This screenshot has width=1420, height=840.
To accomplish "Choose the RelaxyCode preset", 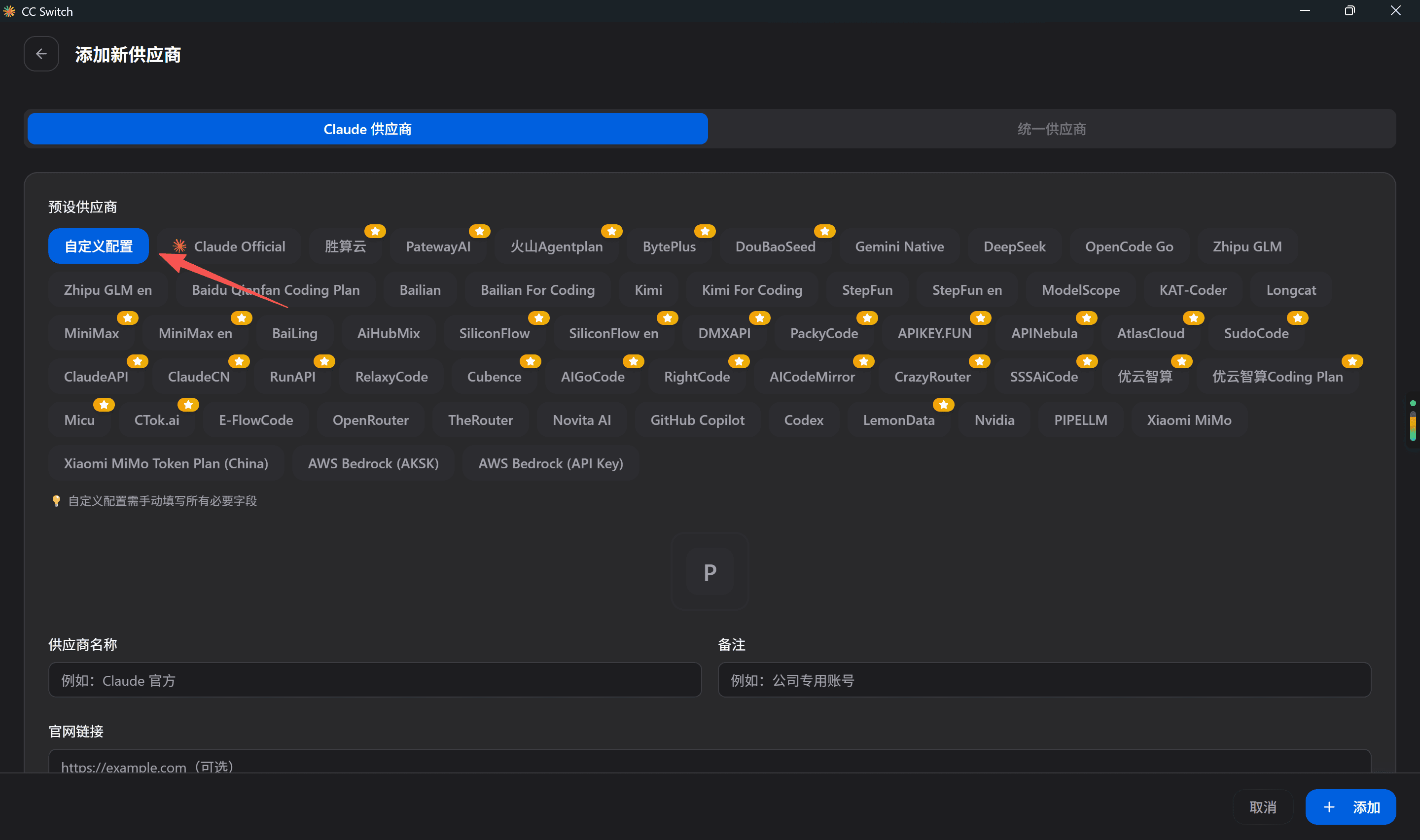I will point(391,377).
